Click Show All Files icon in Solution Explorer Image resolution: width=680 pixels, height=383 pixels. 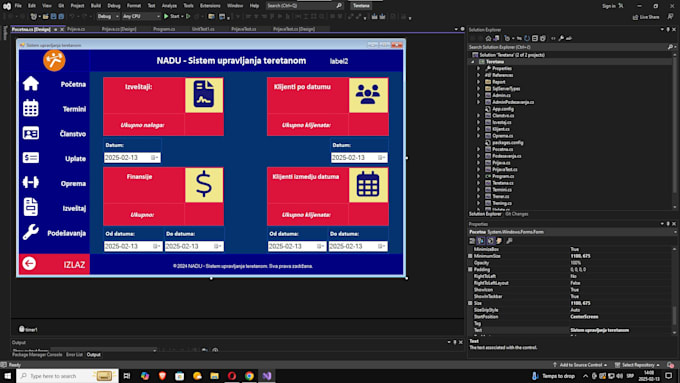[543, 38]
